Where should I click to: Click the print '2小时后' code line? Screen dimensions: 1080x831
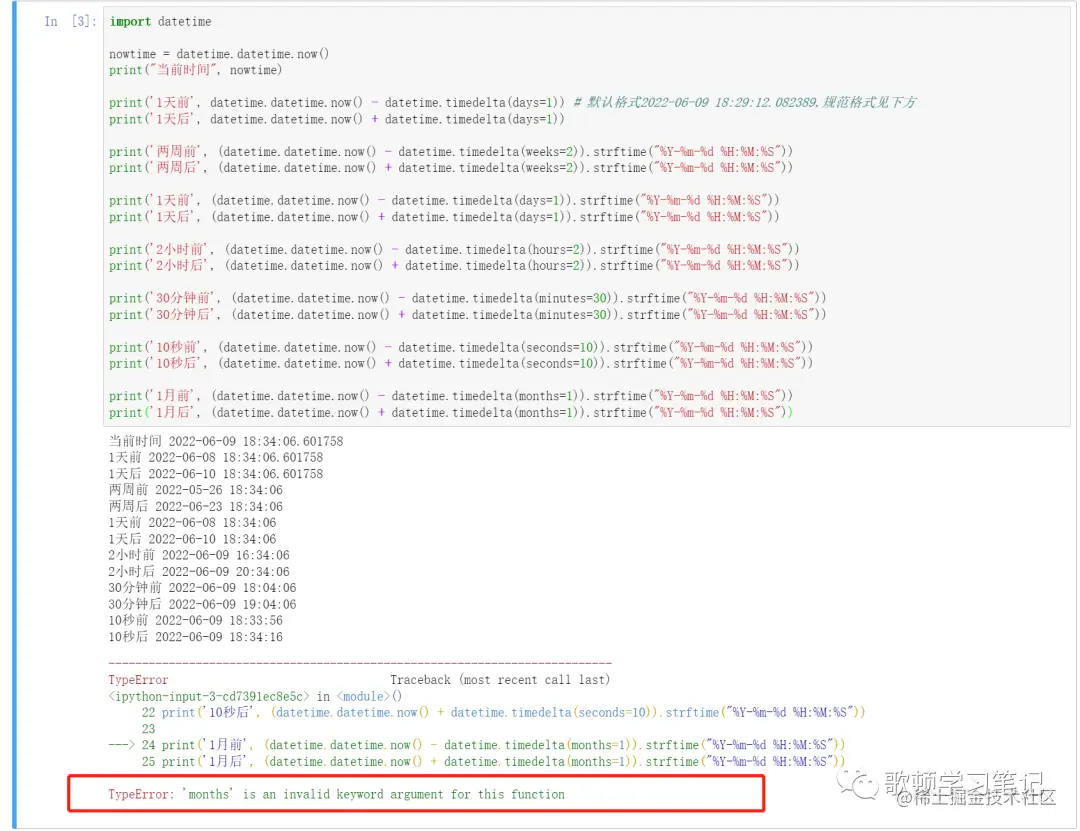[454, 265]
